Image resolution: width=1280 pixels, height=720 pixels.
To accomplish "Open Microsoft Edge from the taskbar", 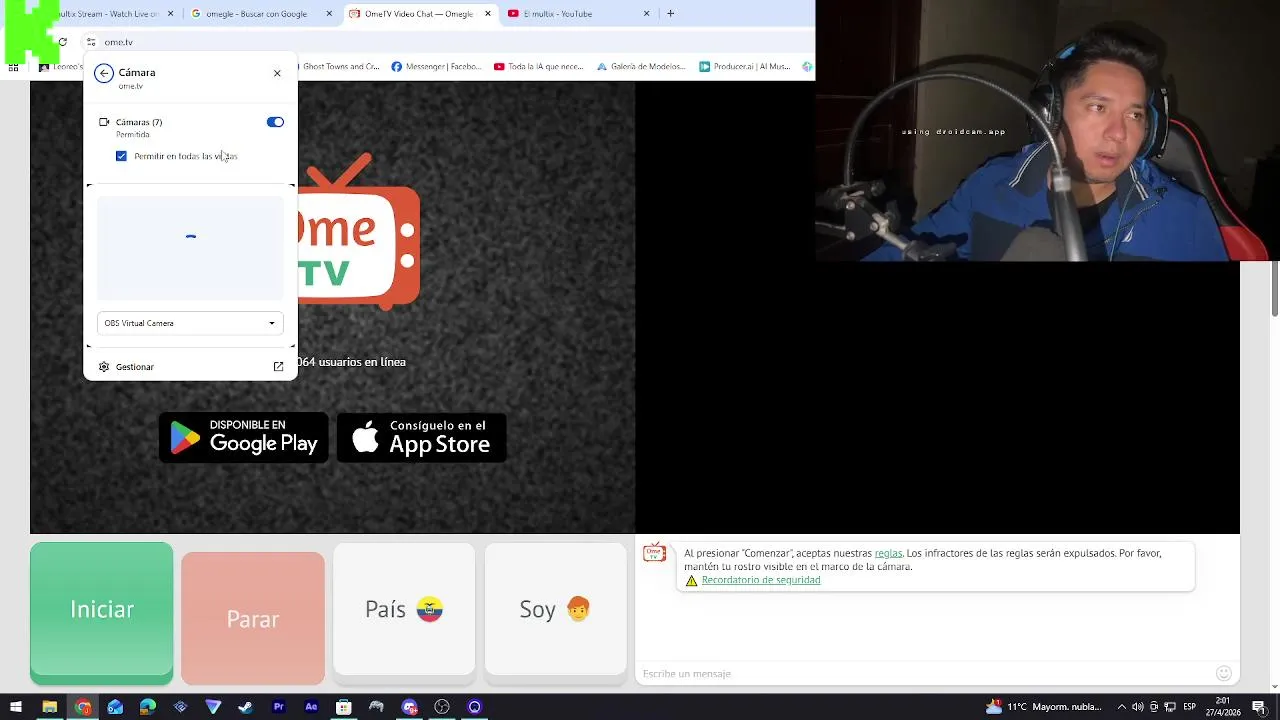I will [148, 707].
